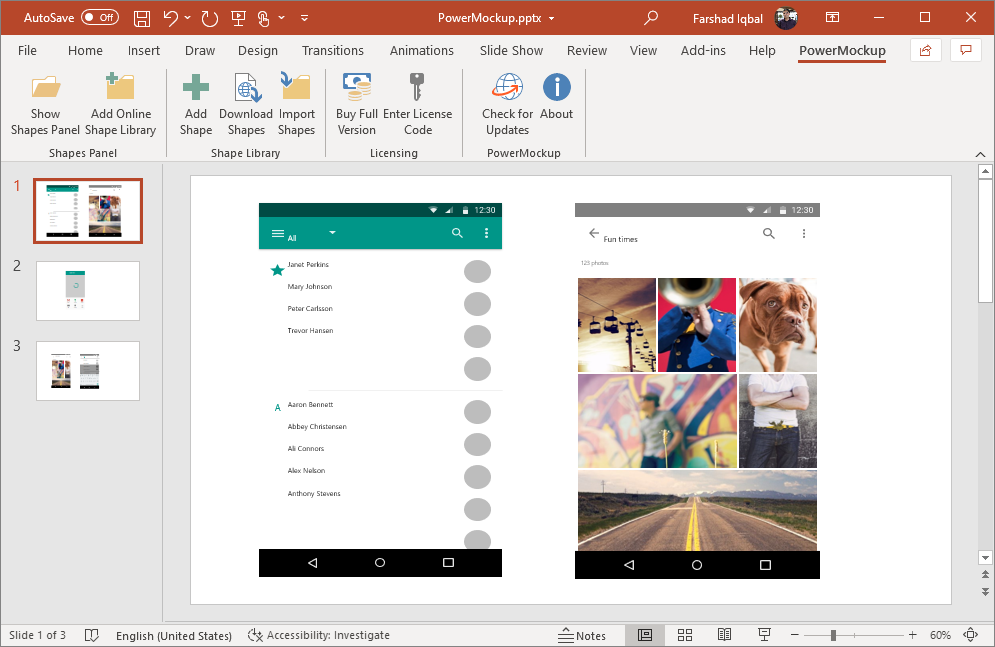The width and height of the screenshot is (995, 647).
Task: Adjust the zoom slider handle
Action: tap(833, 635)
